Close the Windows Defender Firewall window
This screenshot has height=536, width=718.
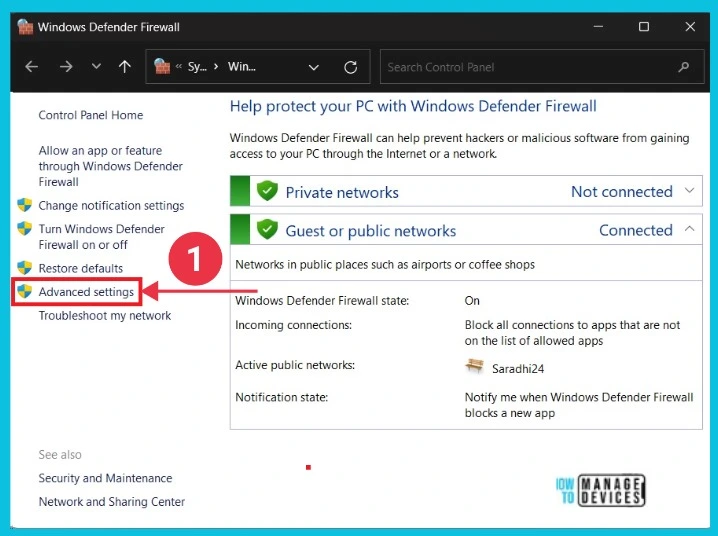[690, 27]
